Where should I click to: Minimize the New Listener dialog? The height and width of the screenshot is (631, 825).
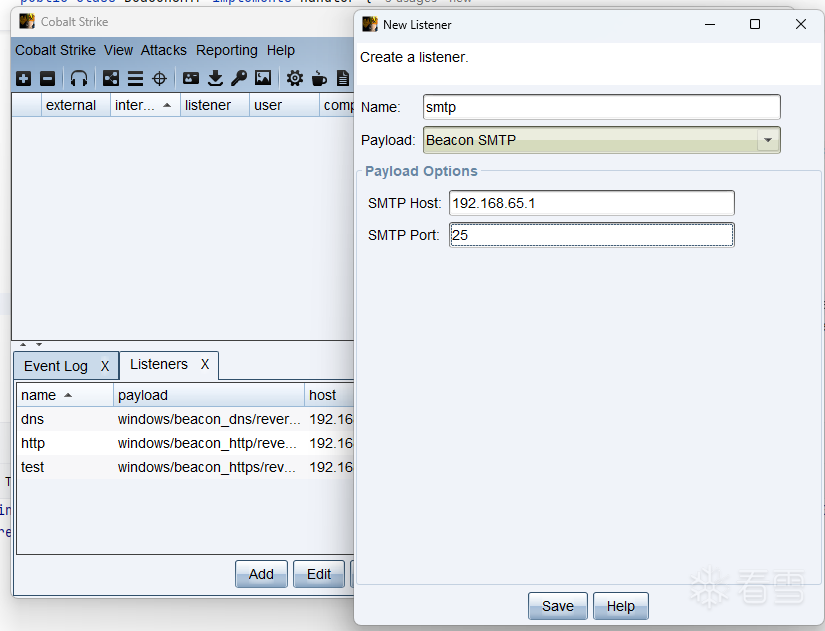710,24
